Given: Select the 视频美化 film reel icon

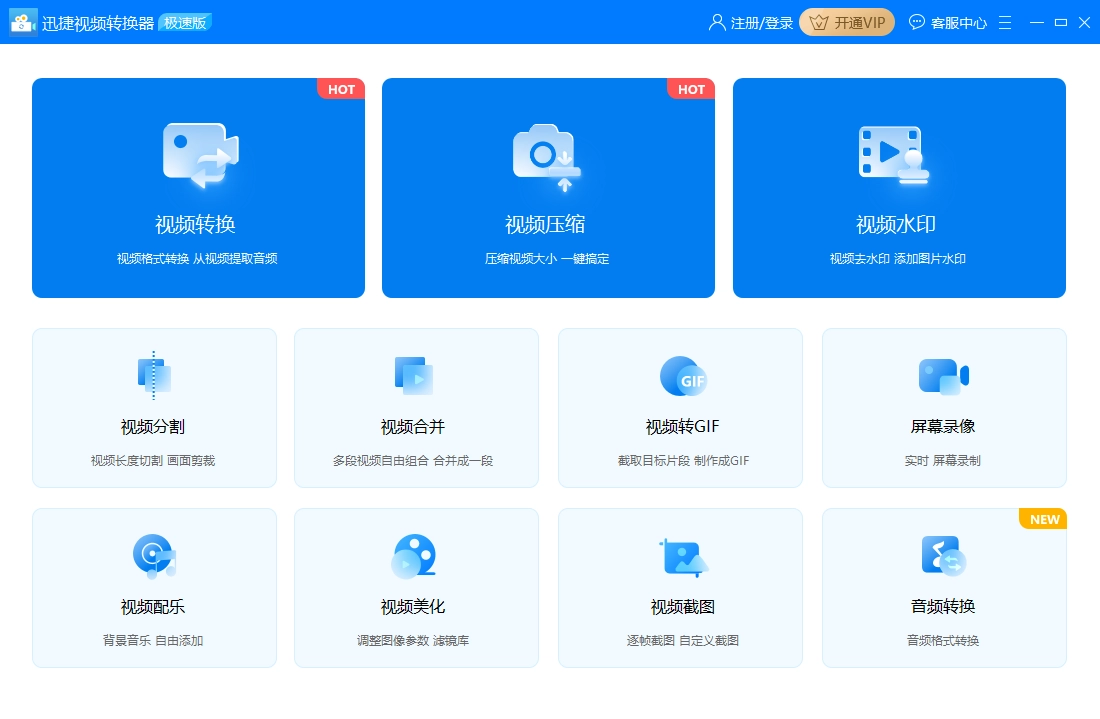Looking at the screenshot, I should pyautogui.click(x=413, y=556).
